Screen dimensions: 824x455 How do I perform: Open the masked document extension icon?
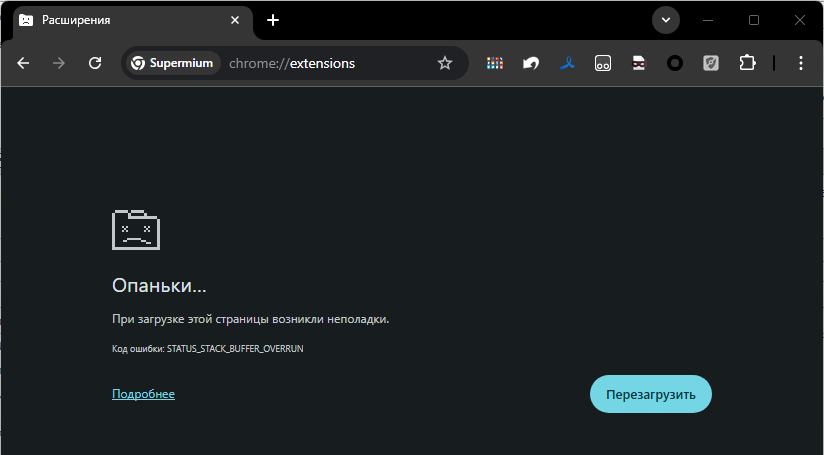point(638,64)
